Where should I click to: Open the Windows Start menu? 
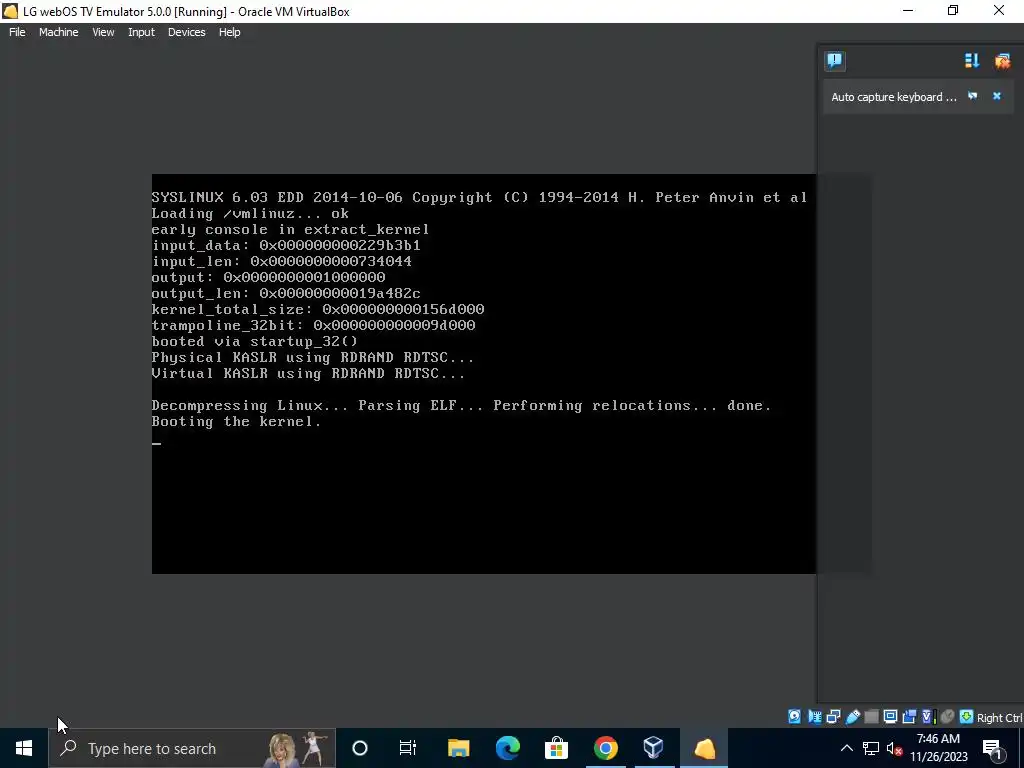(x=24, y=748)
